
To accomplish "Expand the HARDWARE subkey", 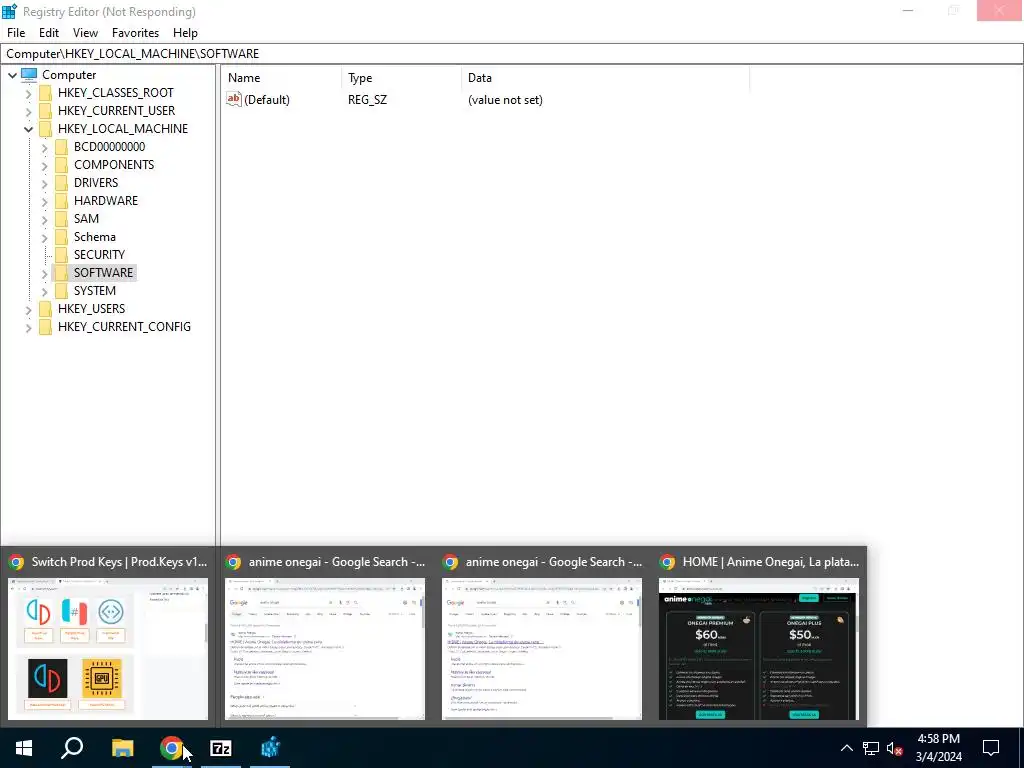I will point(44,201).
